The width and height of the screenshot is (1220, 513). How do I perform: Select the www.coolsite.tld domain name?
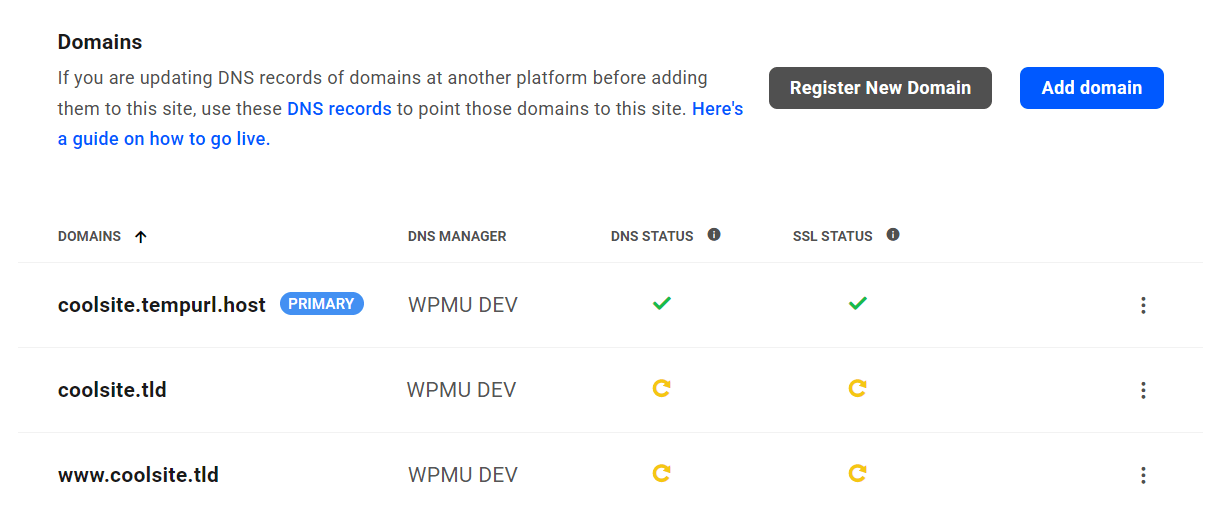(138, 475)
